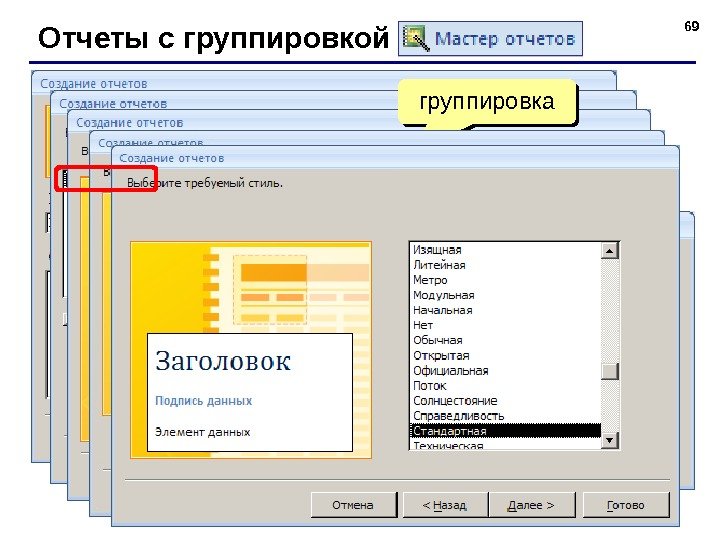The width and height of the screenshot is (720, 540).
Task: Click the Заголовок preview text
Action: pos(223,361)
